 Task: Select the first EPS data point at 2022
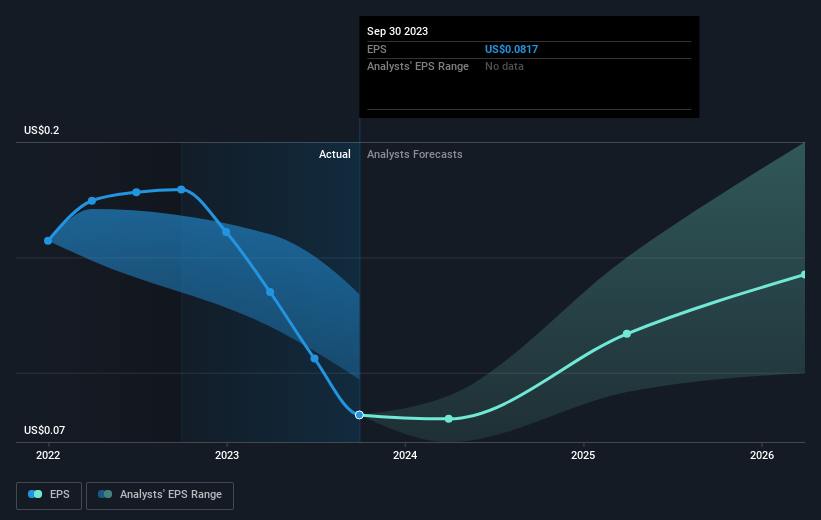coord(48,241)
